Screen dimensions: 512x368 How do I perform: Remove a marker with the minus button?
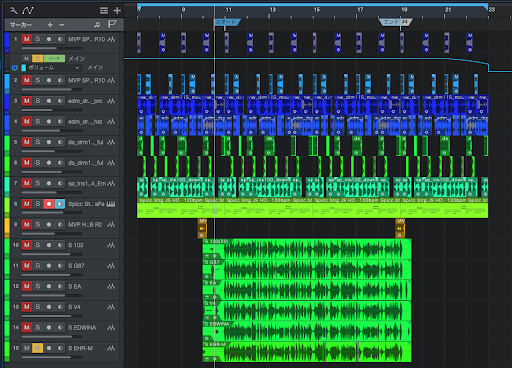click(x=62, y=25)
